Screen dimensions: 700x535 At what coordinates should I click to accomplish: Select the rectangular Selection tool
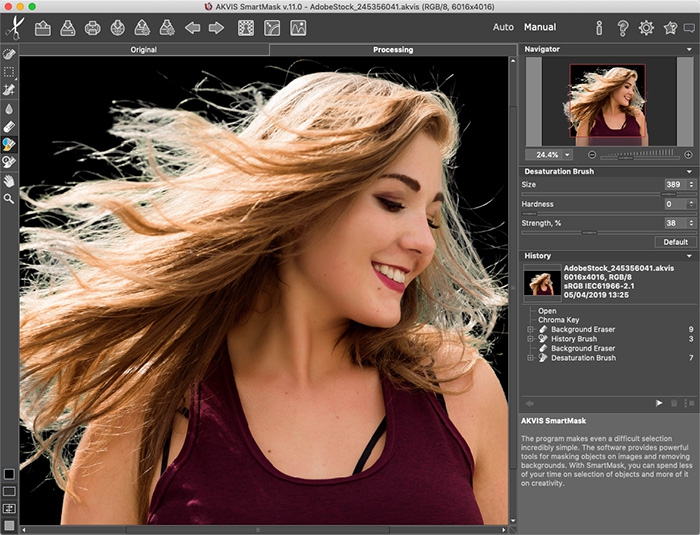click(x=9, y=71)
